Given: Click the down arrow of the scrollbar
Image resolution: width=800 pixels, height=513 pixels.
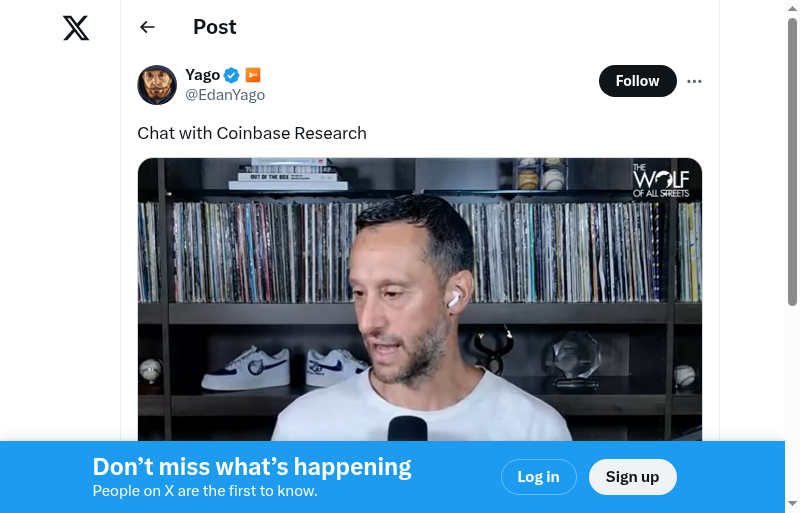Looking at the screenshot, I should (792, 504).
